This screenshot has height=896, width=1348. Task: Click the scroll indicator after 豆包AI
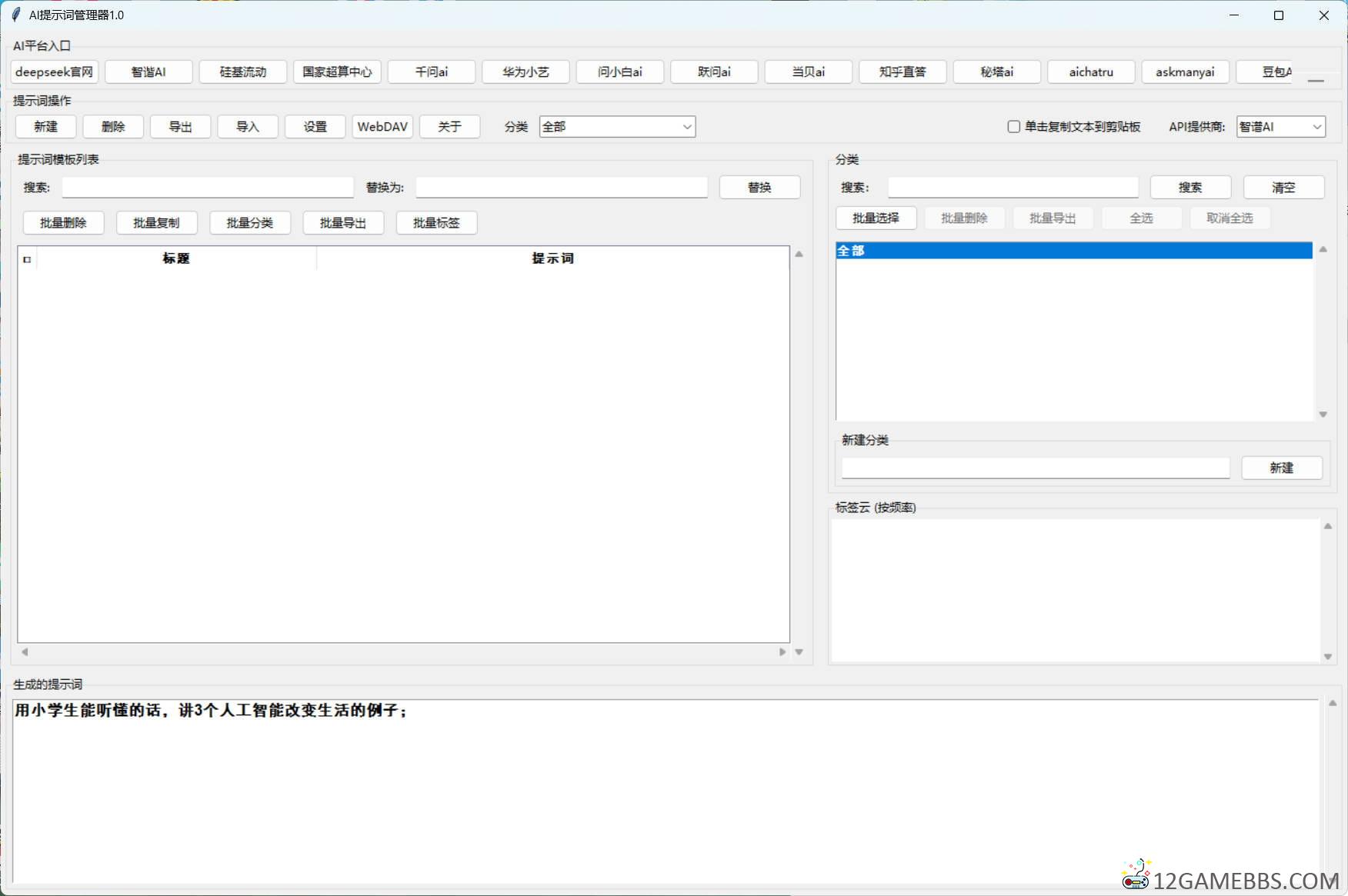pos(1316,81)
